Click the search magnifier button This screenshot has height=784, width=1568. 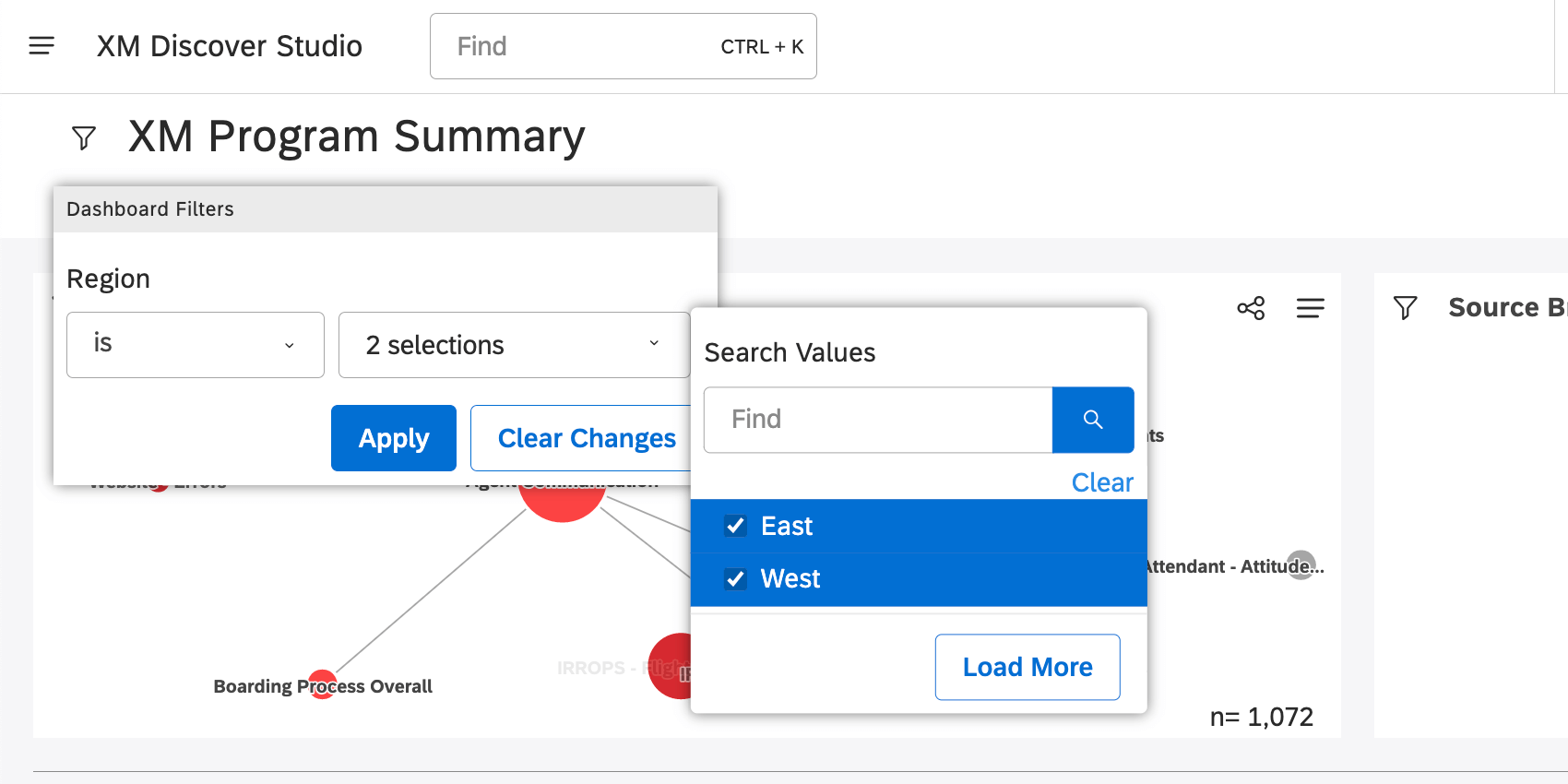(1093, 420)
